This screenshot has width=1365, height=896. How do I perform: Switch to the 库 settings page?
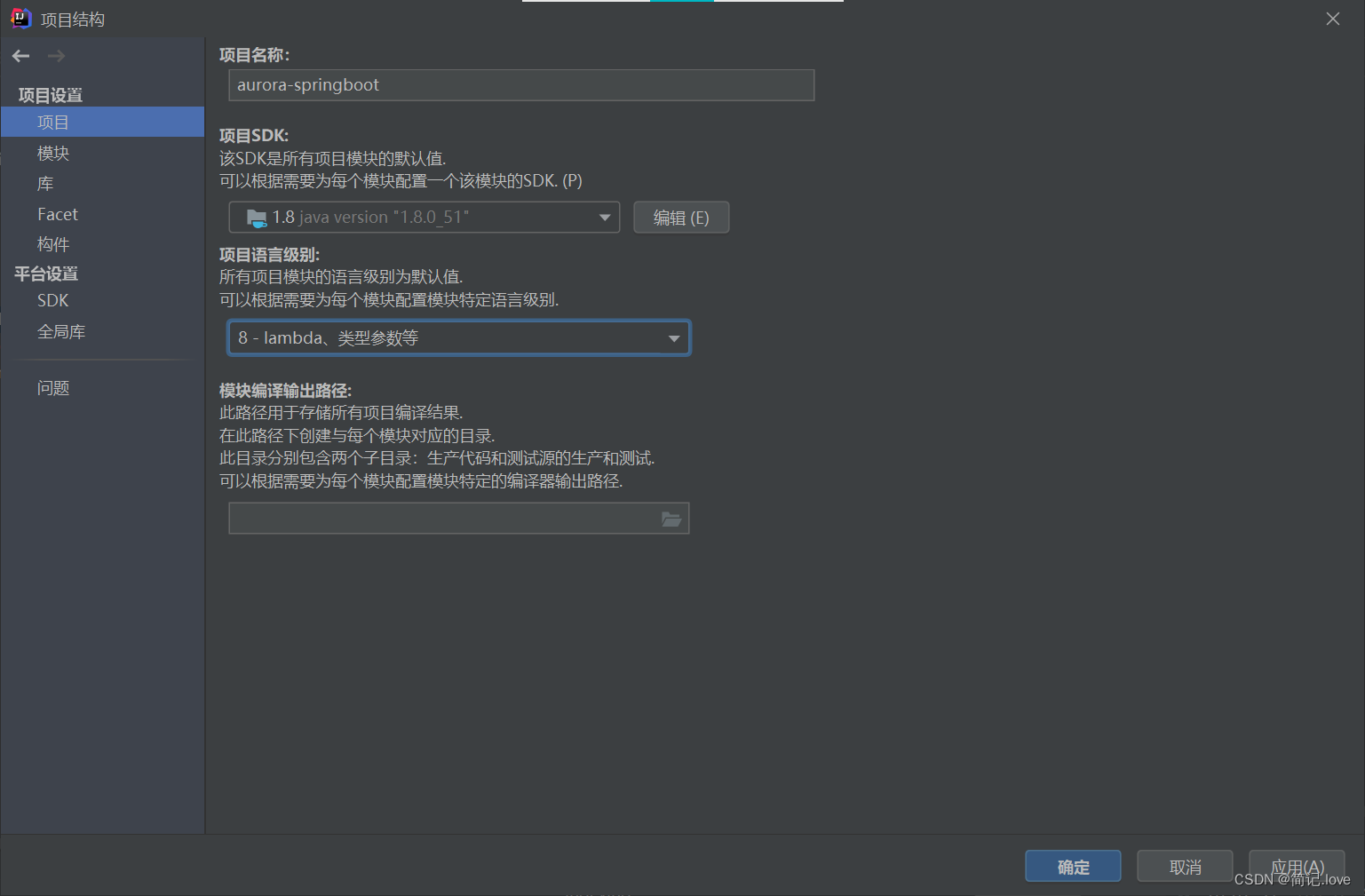click(x=45, y=183)
